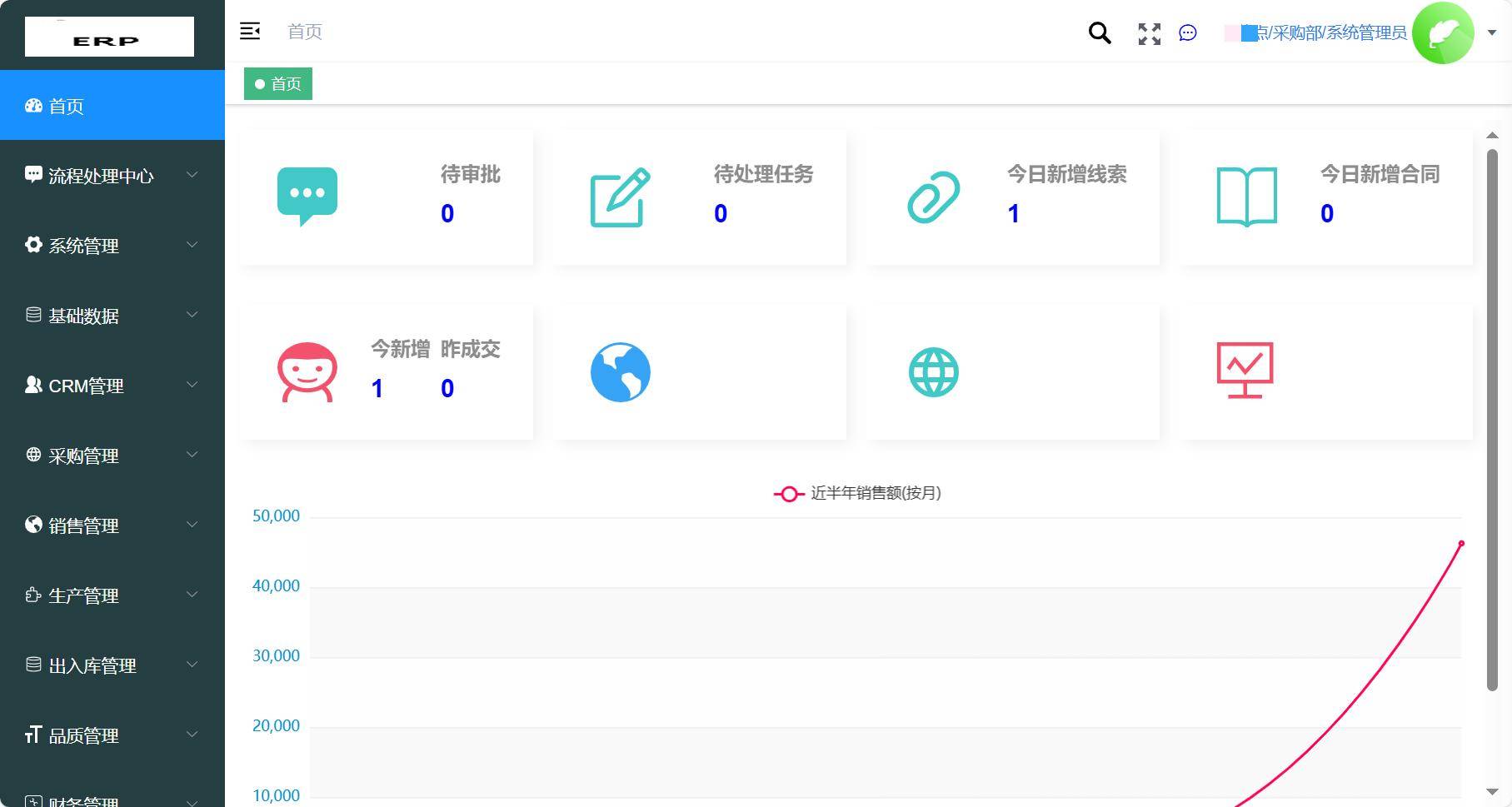Viewport: 1512px width, 807px height.
Task: Click the 采购管理 globe icon
Action: 33,454
